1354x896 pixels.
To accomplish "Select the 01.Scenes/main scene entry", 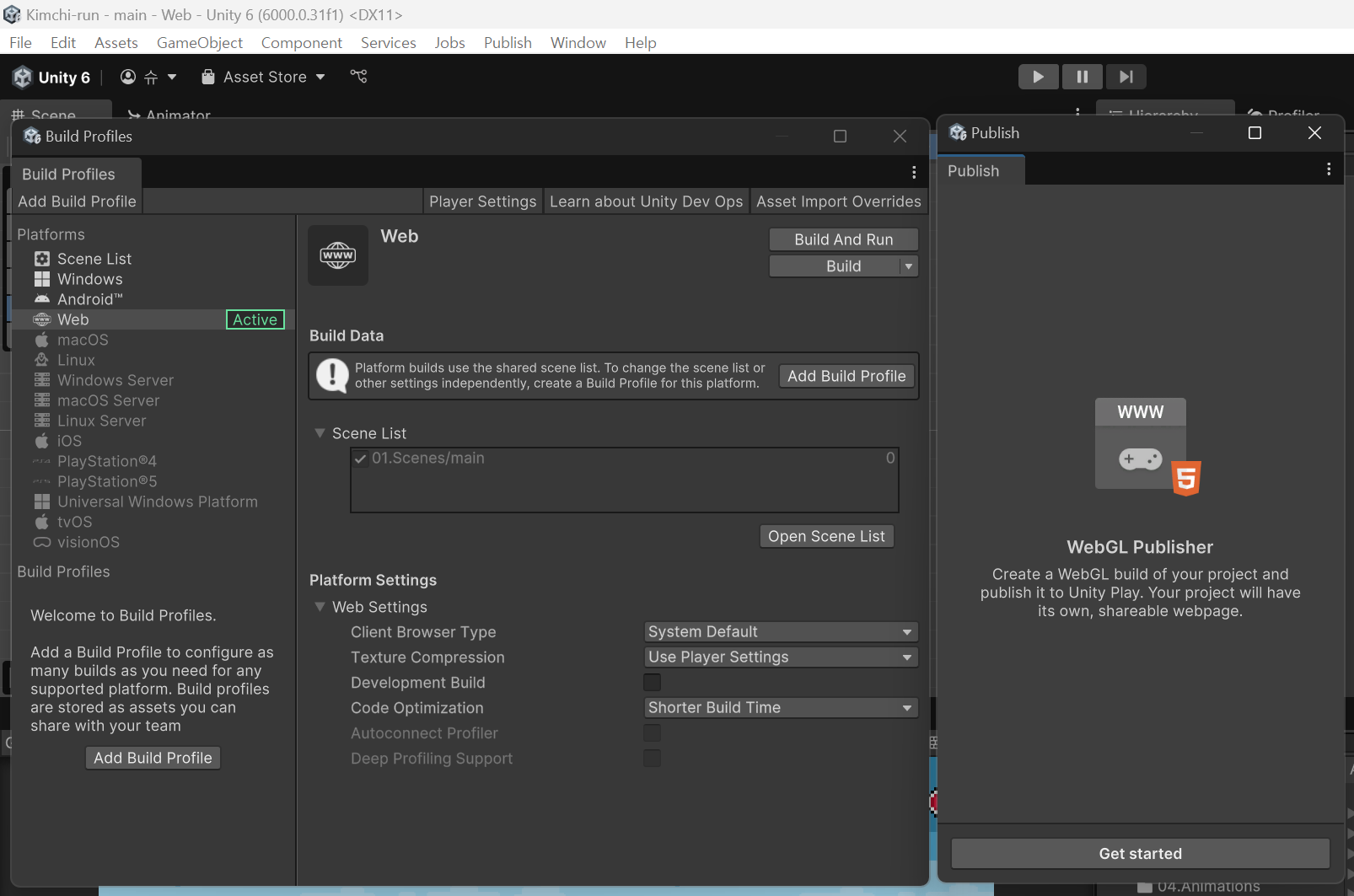I will tap(625, 459).
